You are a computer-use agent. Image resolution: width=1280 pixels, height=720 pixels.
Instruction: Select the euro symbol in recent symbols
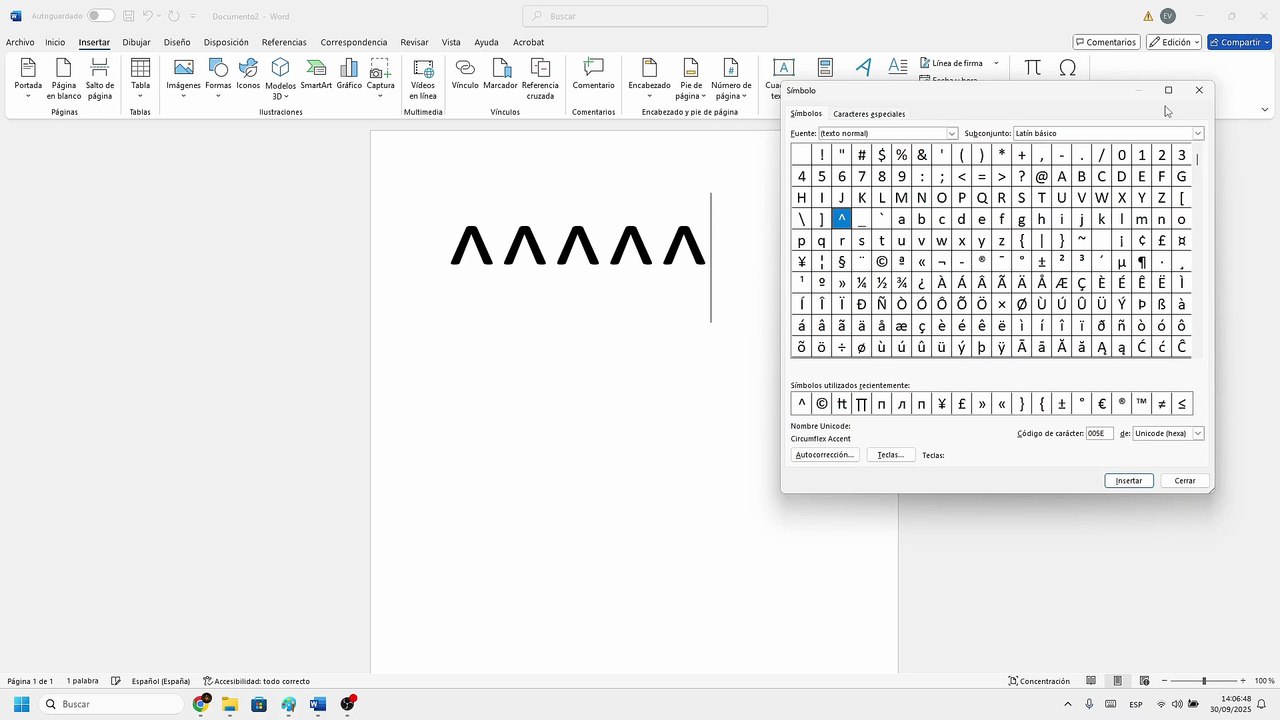pyautogui.click(x=1102, y=404)
